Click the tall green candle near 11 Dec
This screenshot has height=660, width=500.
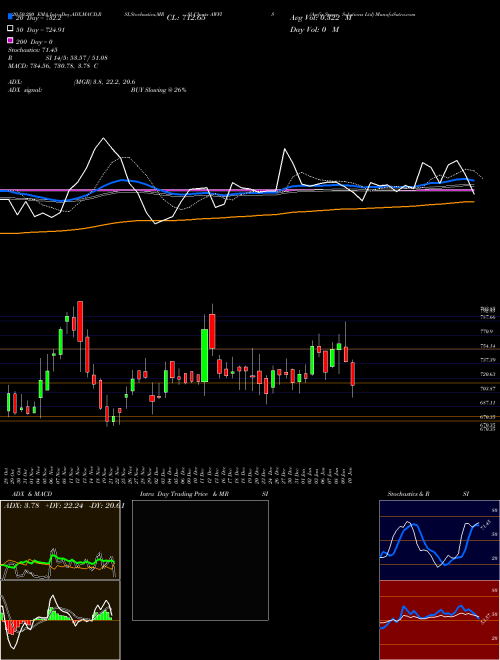pos(205,355)
